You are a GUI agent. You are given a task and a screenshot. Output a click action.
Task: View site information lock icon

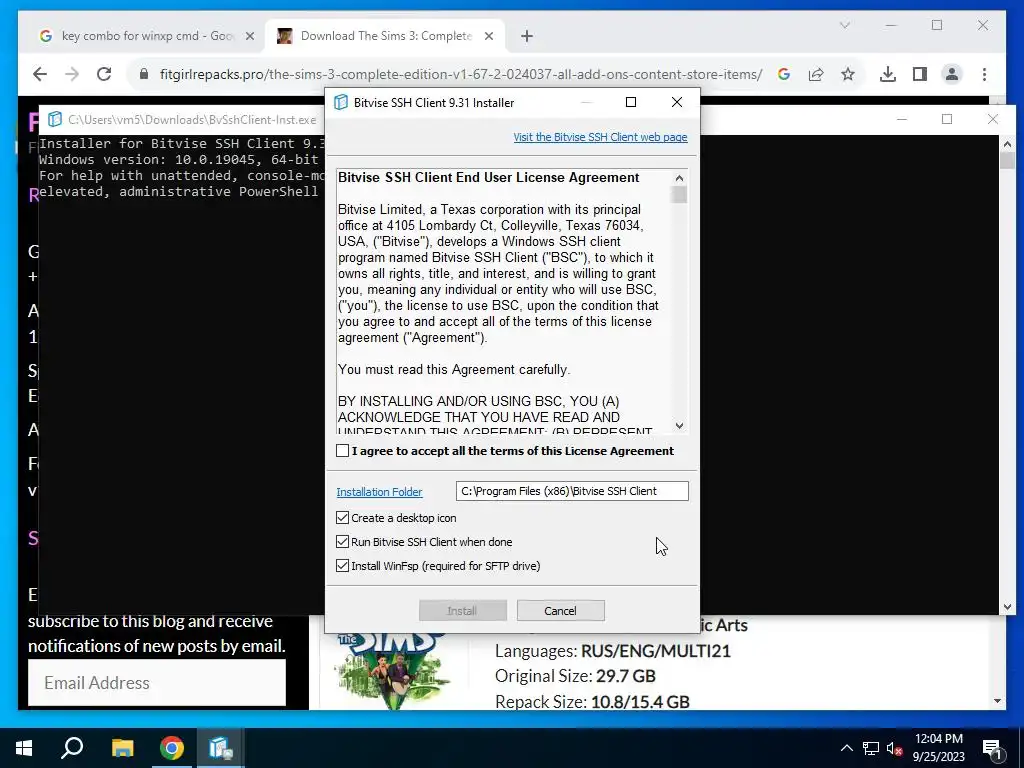click(x=144, y=74)
